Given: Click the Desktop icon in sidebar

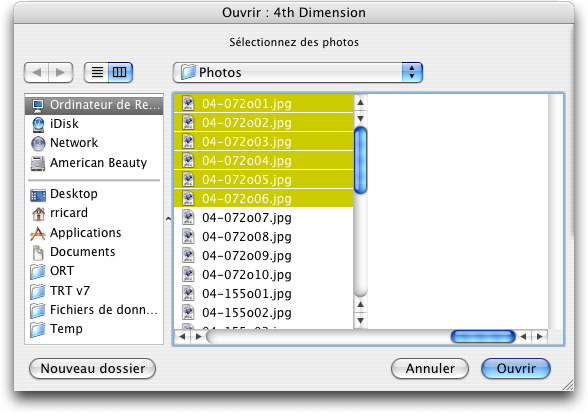Looking at the screenshot, I should click(x=38, y=195).
